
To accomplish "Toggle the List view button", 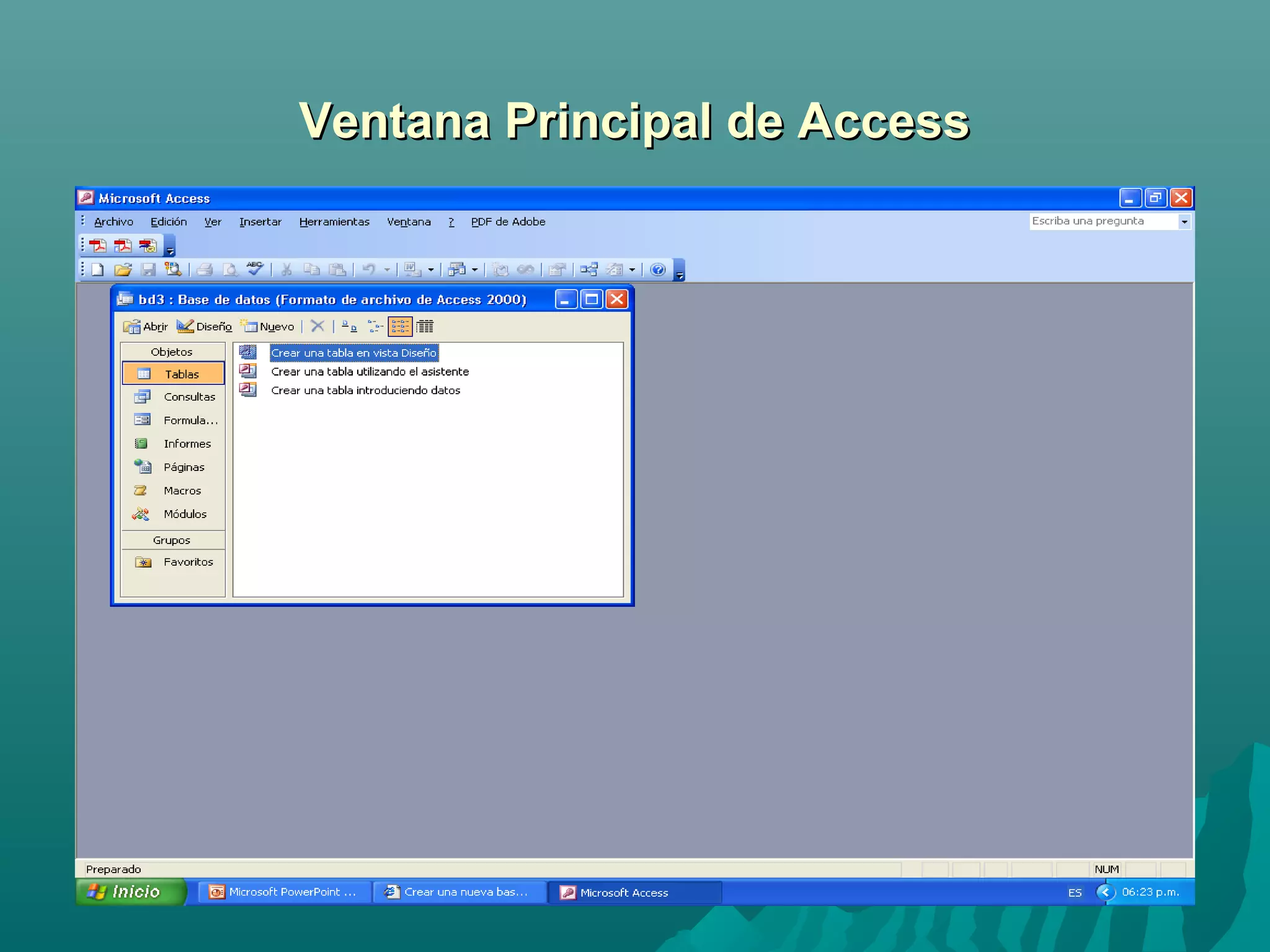I will click(400, 326).
